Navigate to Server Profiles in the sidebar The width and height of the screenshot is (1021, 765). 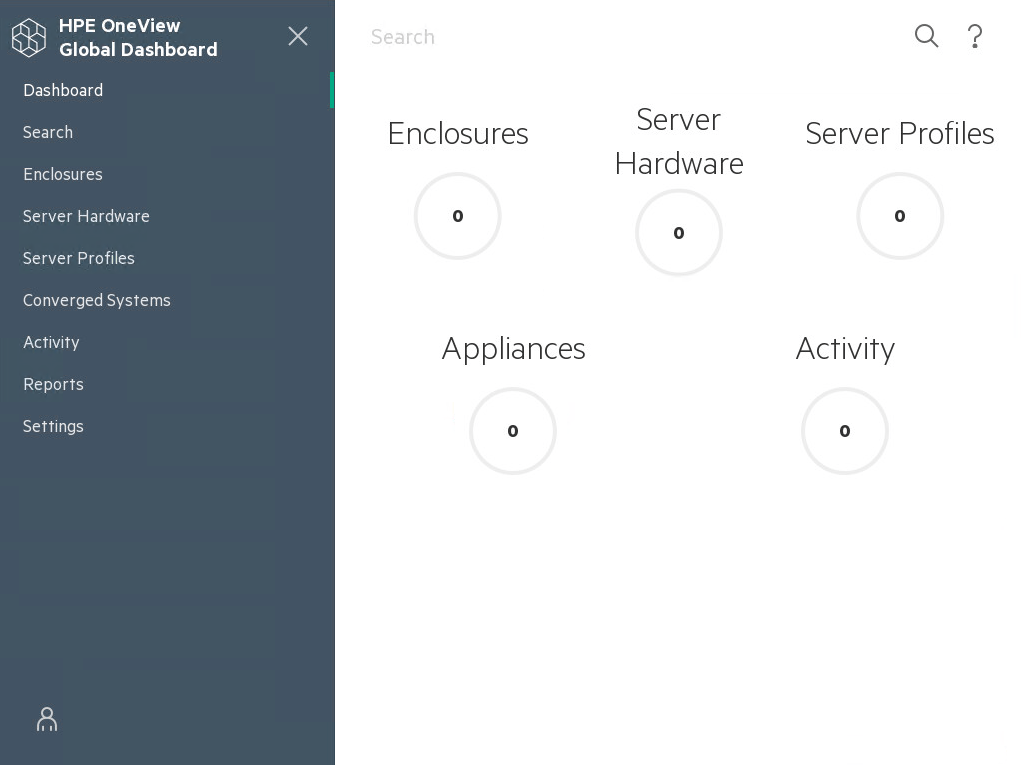79,258
